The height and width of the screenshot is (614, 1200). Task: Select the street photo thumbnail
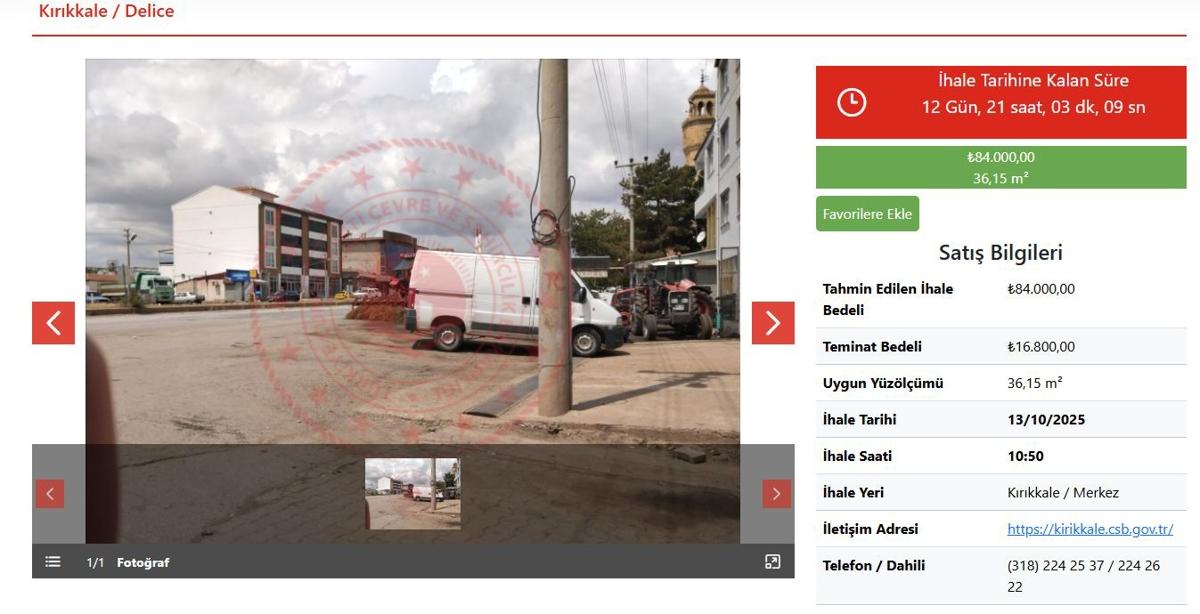[412, 493]
